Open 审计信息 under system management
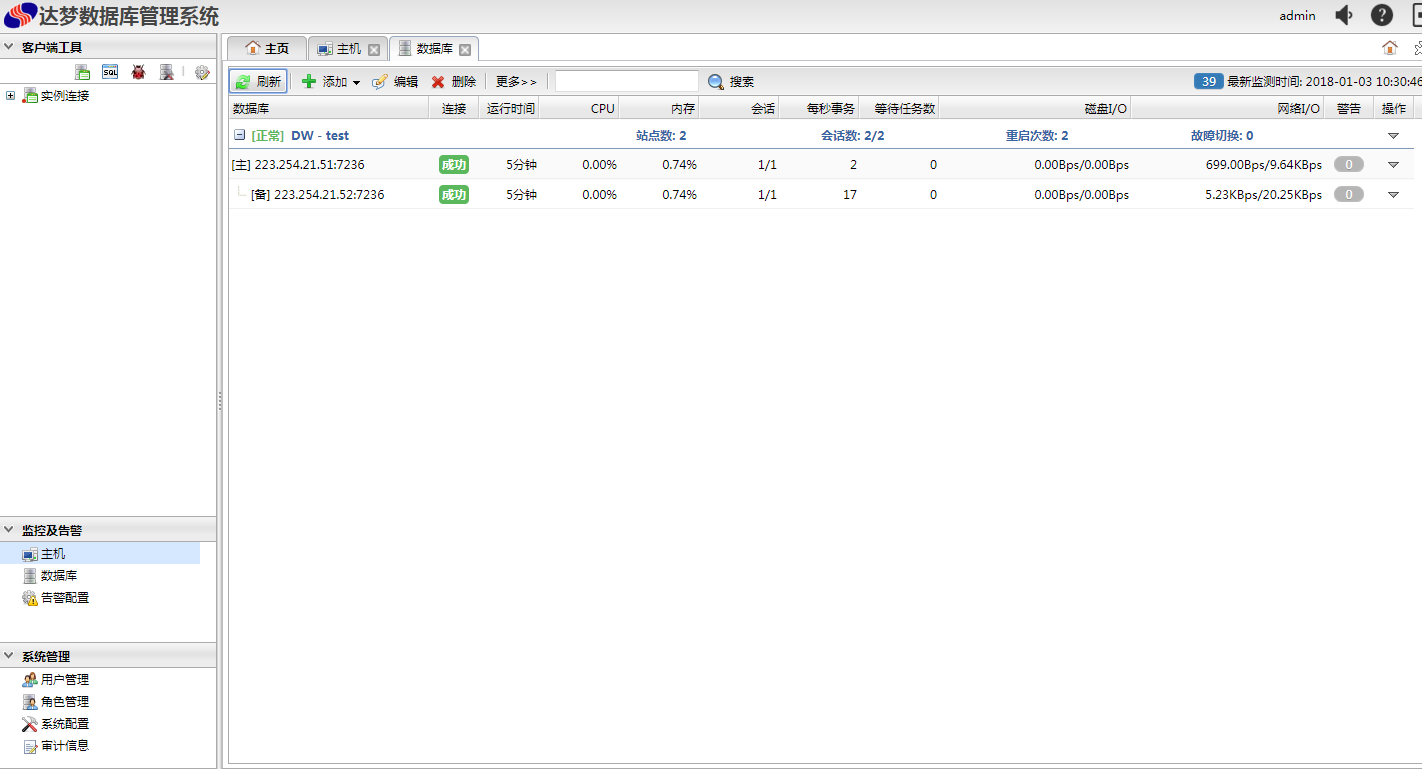 tap(64, 746)
